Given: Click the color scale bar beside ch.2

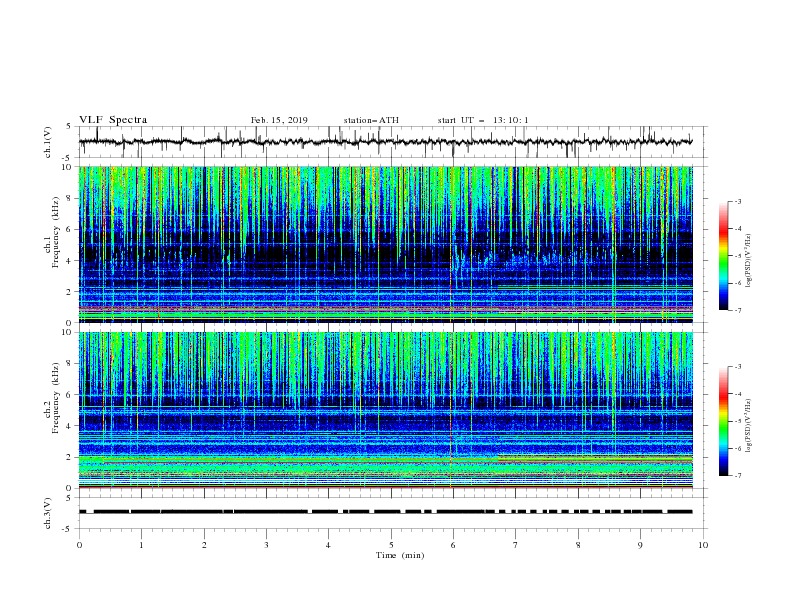Looking at the screenshot, I should 723,421.
